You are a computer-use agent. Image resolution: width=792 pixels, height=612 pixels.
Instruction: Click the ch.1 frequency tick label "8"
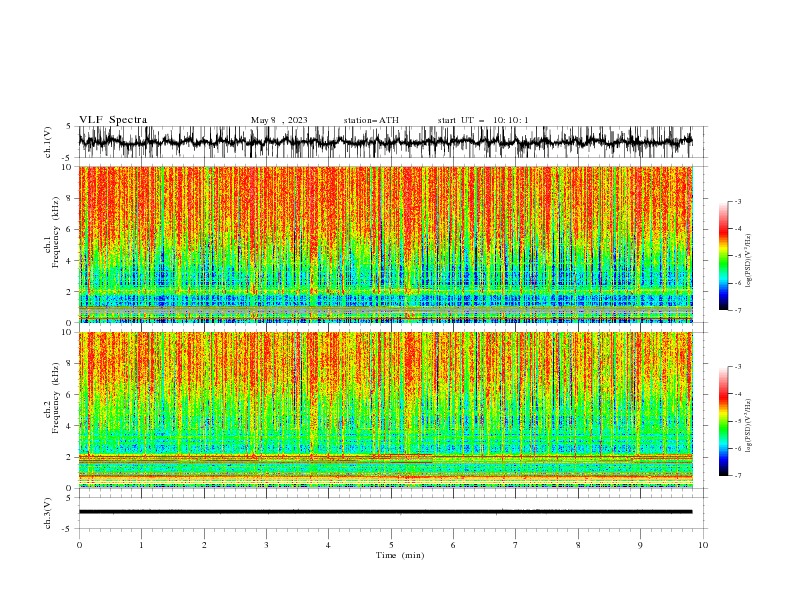pyautogui.click(x=69, y=198)
